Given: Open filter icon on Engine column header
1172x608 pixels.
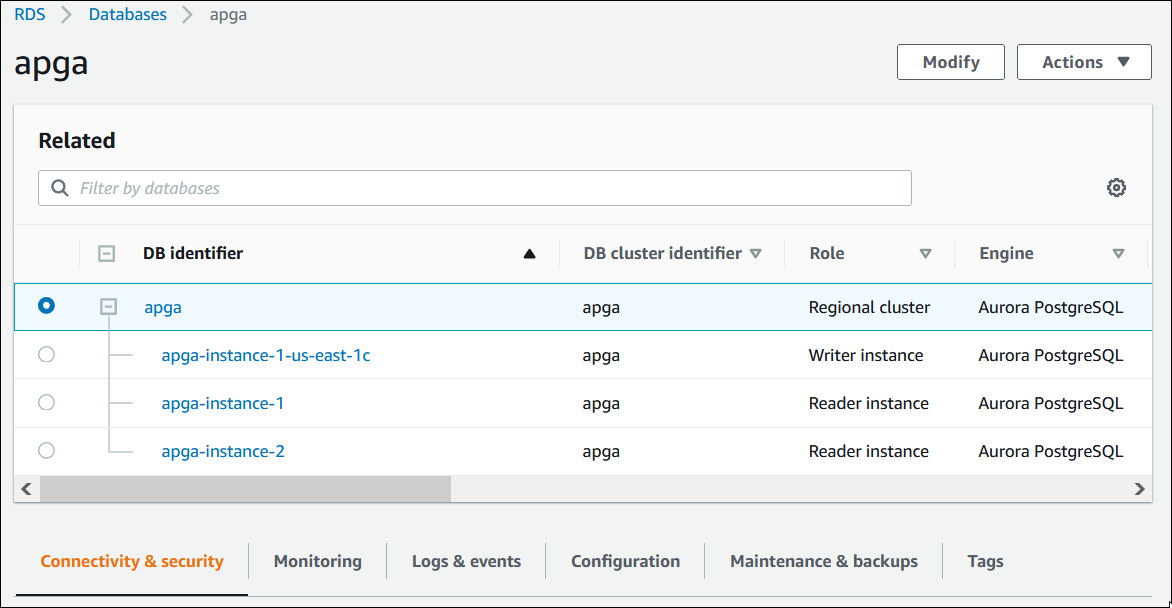Looking at the screenshot, I should 1118,253.
